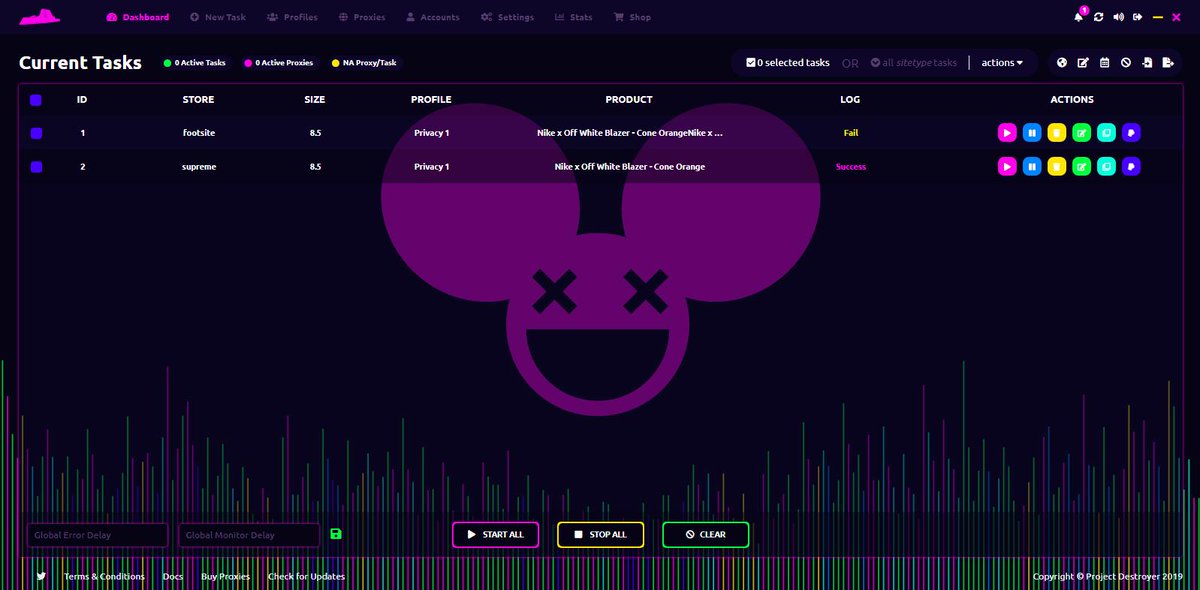Screen dimensions: 1200x590
Task: Click the sign-out arrow icon in top bar
Action: [x=1138, y=17]
